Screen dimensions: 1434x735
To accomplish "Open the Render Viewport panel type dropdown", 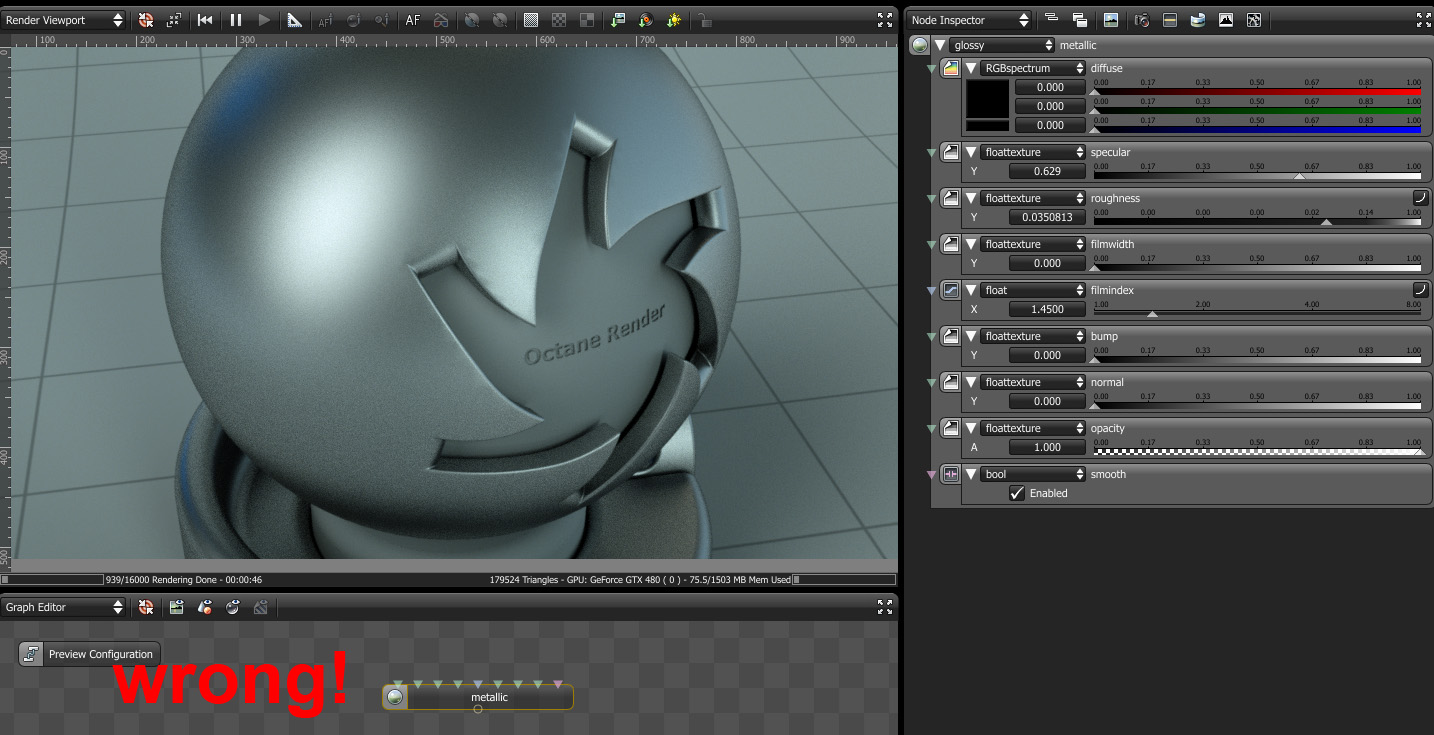I will (x=64, y=20).
